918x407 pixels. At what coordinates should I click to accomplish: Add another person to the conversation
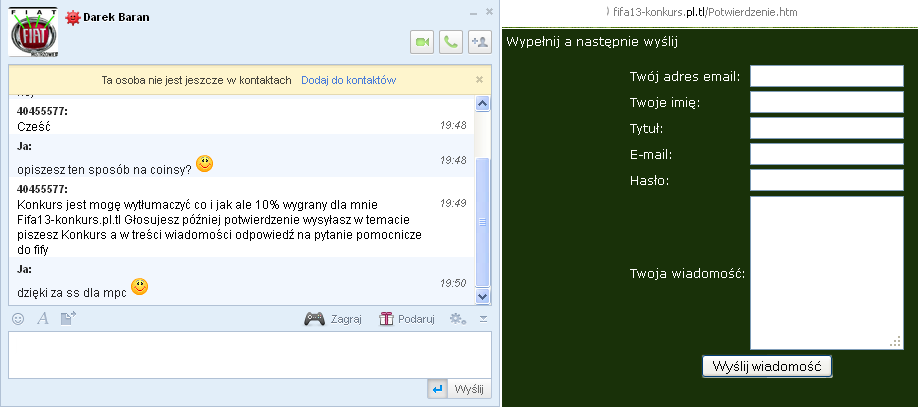coord(479,42)
